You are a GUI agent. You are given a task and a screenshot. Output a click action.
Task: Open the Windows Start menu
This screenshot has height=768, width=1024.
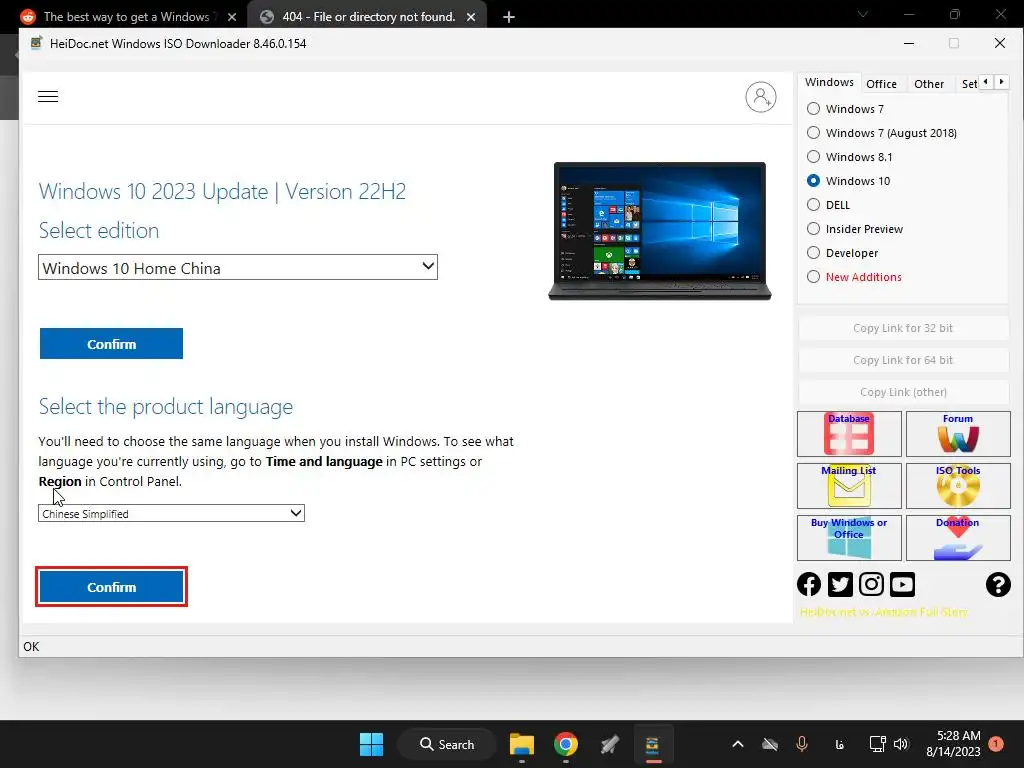pos(372,744)
